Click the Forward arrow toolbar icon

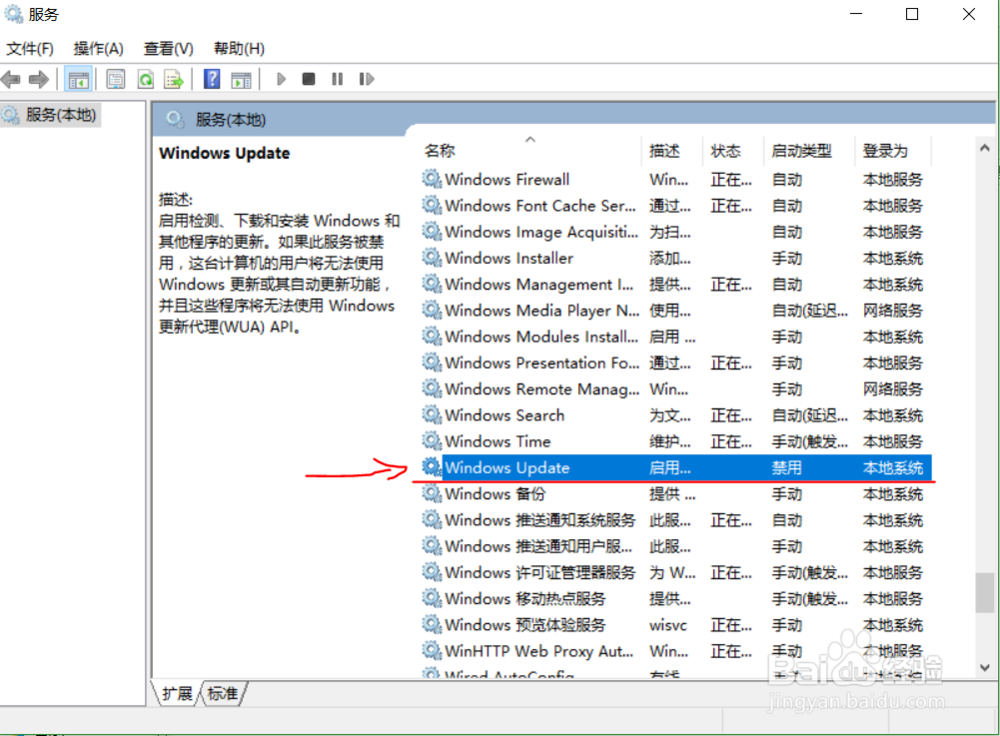coord(38,79)
